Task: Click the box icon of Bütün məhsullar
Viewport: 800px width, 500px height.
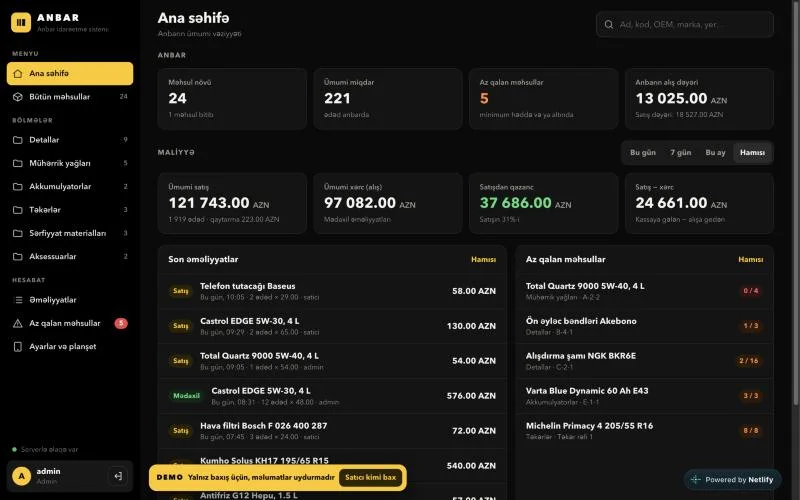Action: click(18, 97)
